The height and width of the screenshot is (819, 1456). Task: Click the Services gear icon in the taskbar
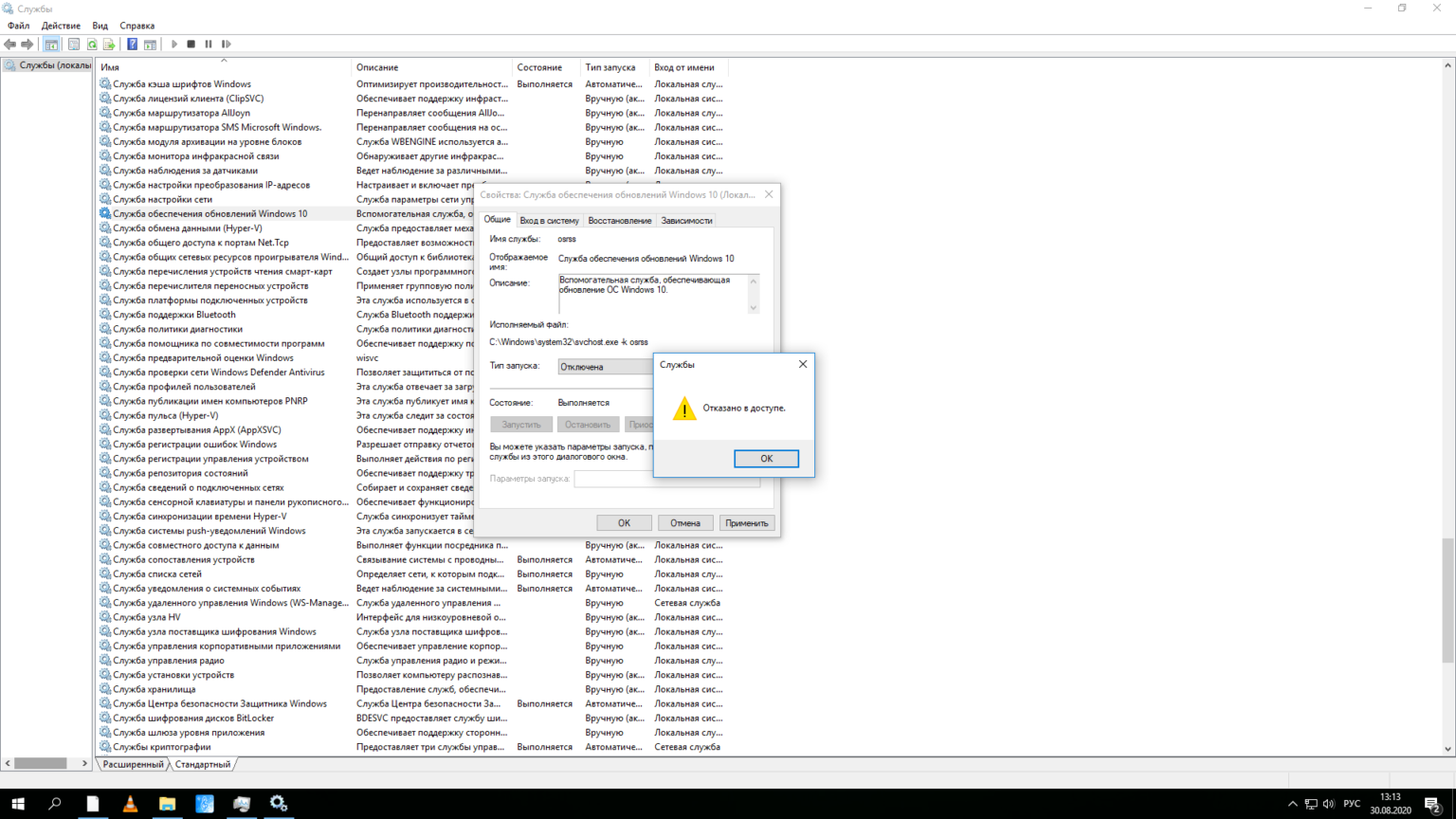pyautogui.click(x=279, y=804)
